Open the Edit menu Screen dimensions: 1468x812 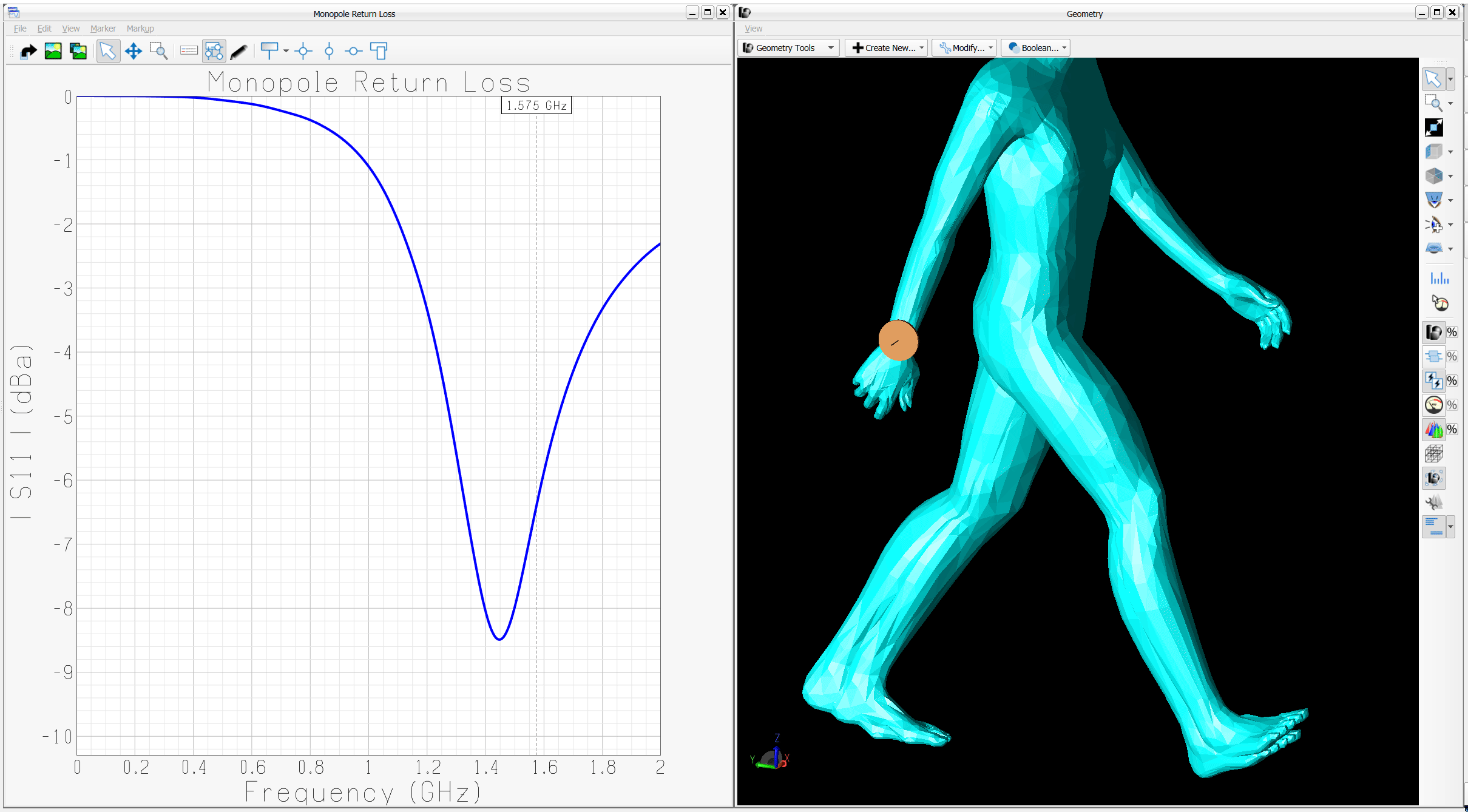click(44, 29)
